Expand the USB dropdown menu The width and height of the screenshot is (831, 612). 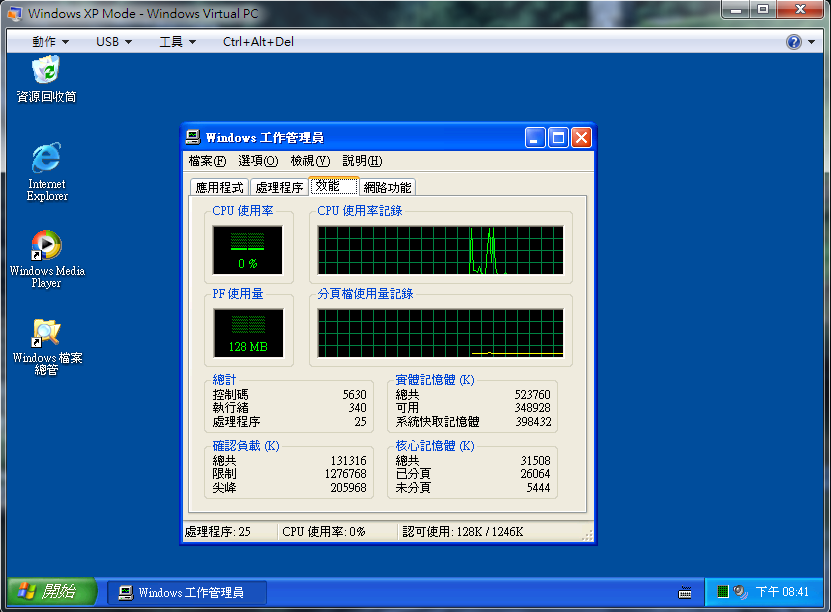[x=114, y=41]
